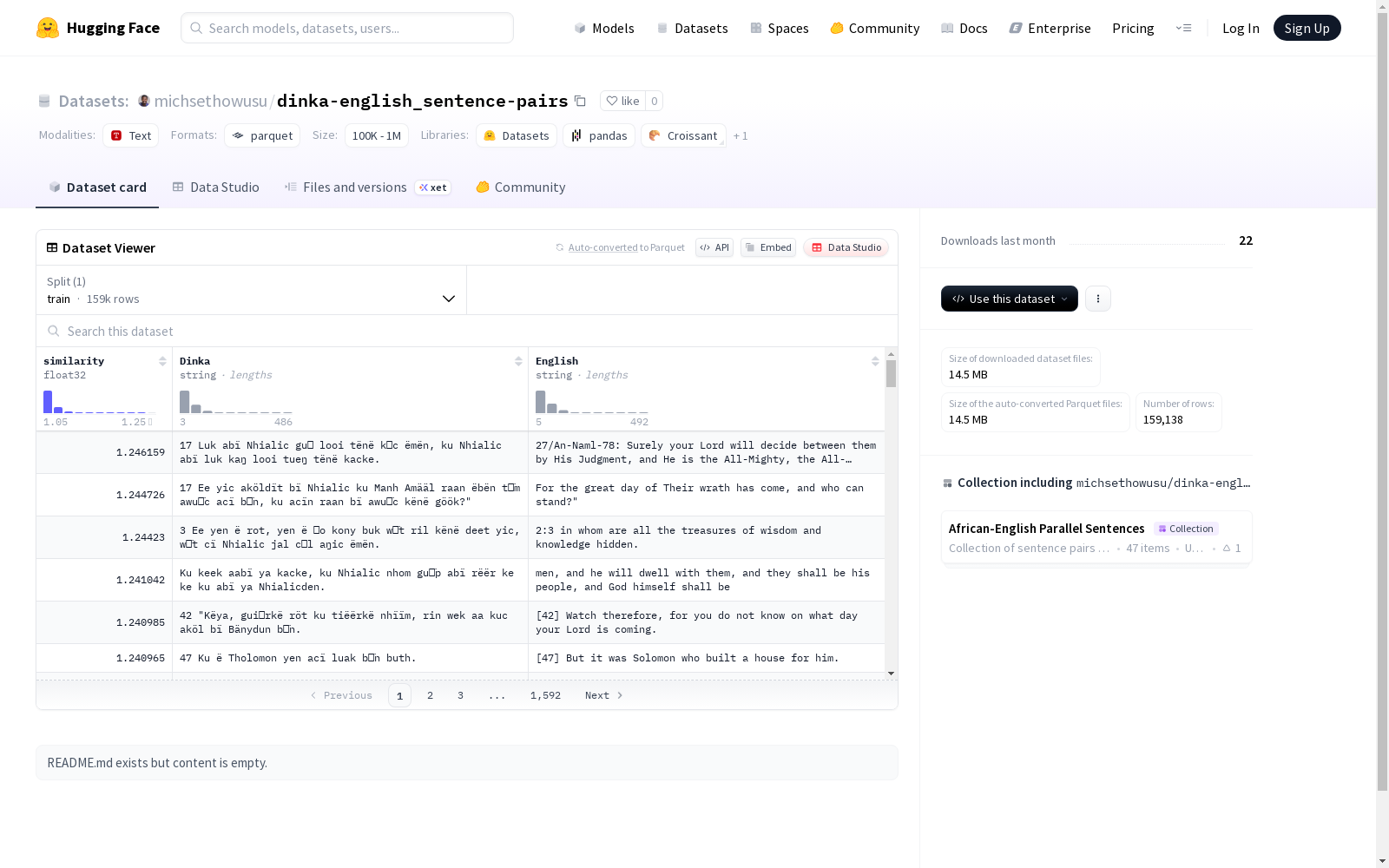Open Pricing page
This screenshot has height=868, width=1389.
(x=1133, y=28)
